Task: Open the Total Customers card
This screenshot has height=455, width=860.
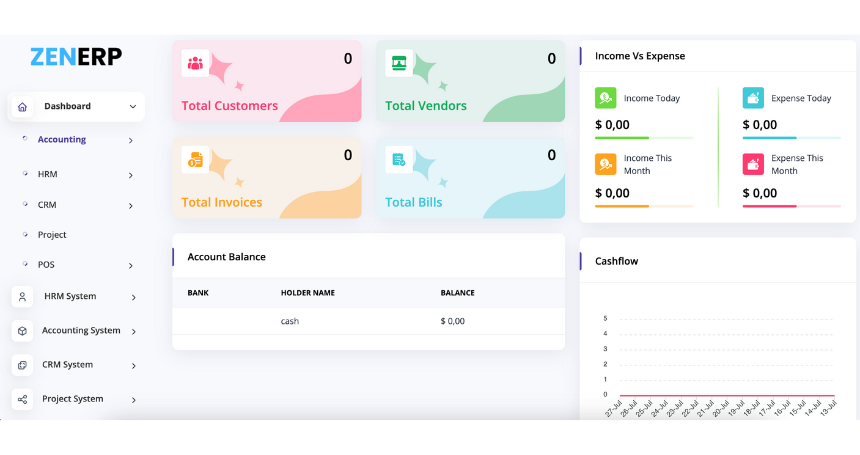Action: point(267,81)
